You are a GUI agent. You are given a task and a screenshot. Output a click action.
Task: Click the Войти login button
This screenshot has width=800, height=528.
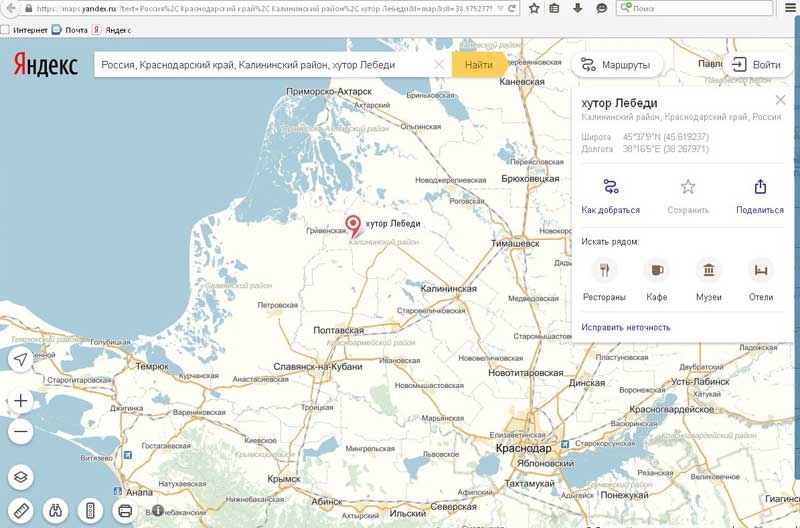click(757, 65)
